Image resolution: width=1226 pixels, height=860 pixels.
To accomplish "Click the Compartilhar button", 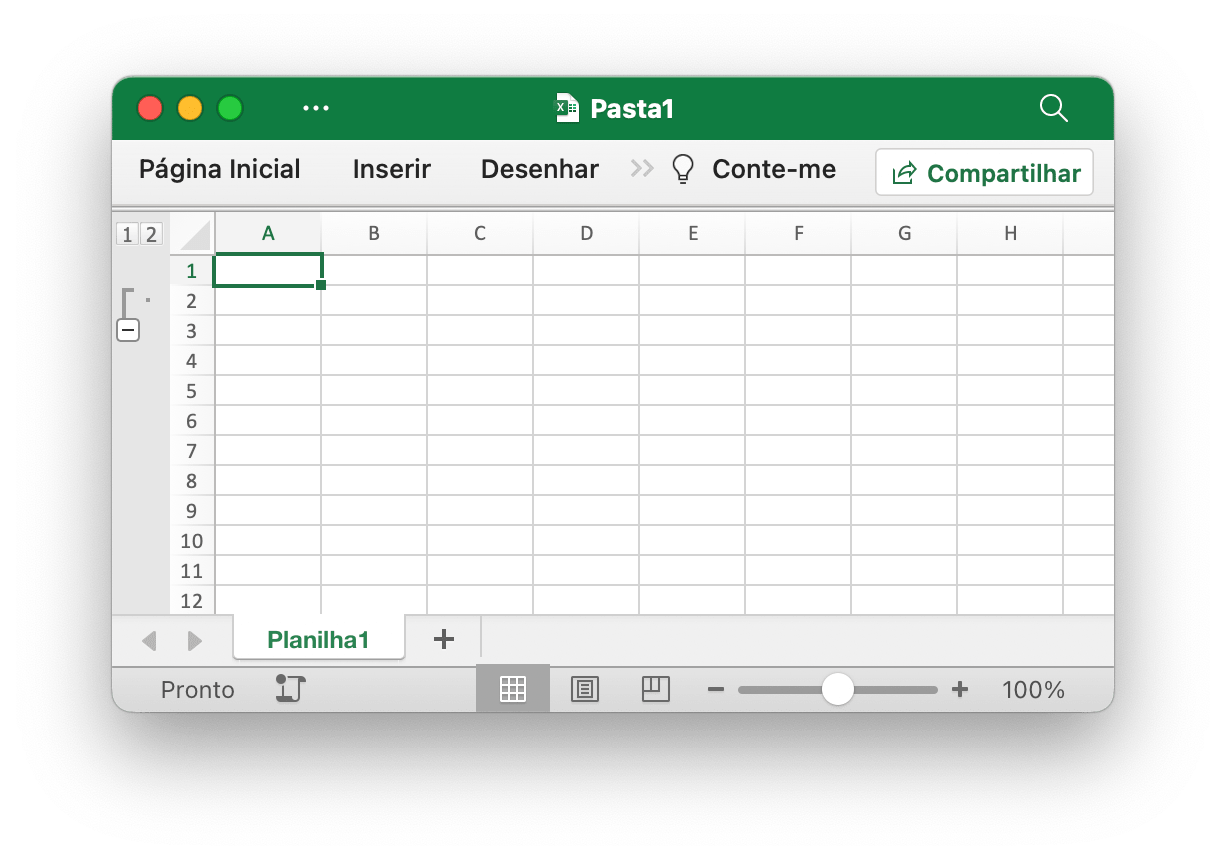I will pyautogui.click(x=984, y=172).
